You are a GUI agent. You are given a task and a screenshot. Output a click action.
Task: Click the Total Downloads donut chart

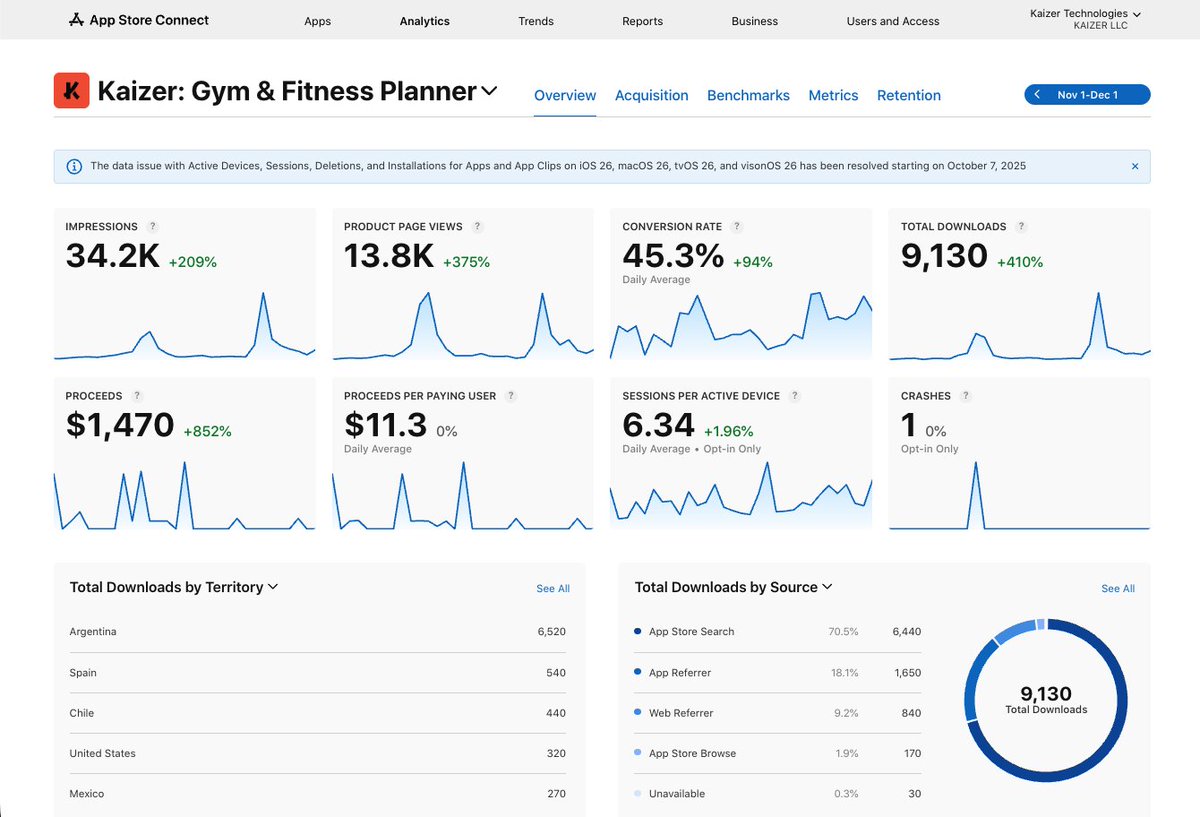pyautogui.click(x=1046, y=699)
